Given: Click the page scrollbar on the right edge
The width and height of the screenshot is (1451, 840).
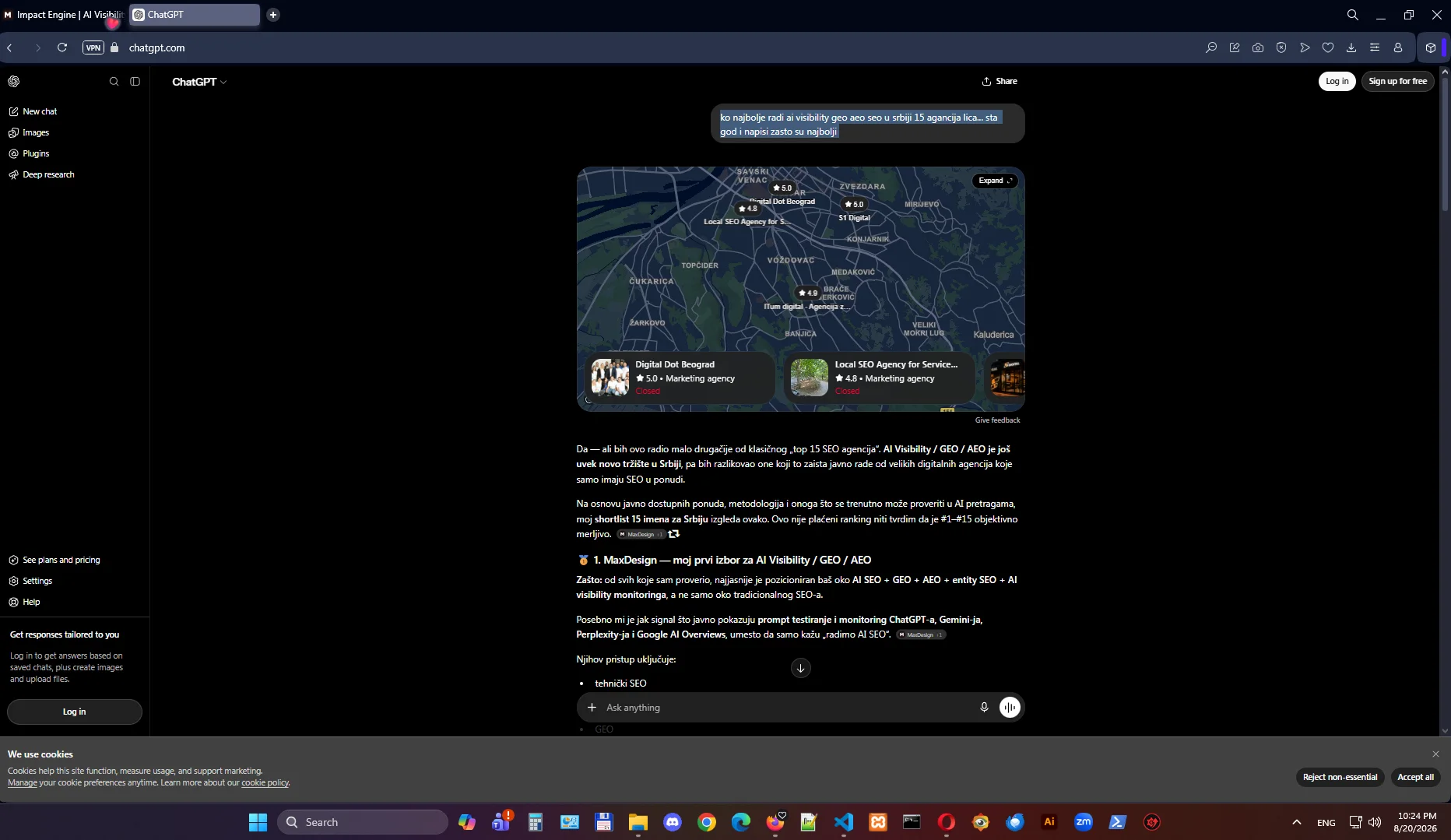Looking at the screenshot, I should tap(1446, 144).
